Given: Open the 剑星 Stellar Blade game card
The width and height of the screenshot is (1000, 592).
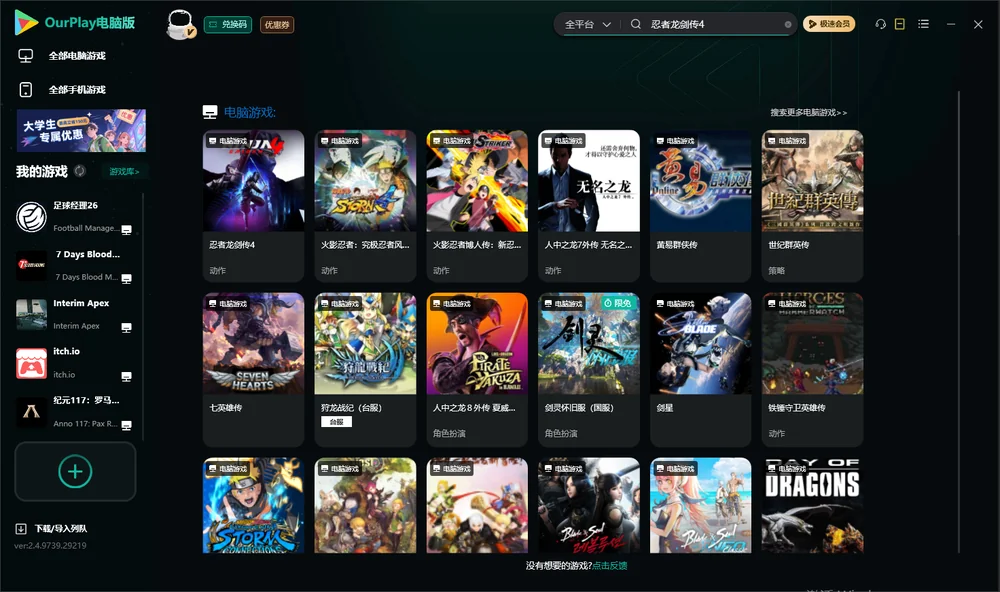Looking at the screenshot, I should (700, 369).
